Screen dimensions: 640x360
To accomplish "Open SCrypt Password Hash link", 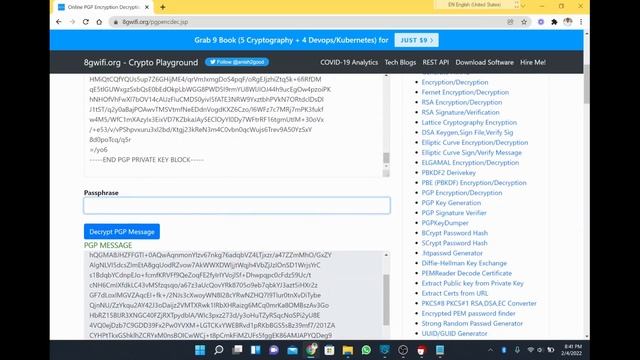I will (x=454, y=243).
